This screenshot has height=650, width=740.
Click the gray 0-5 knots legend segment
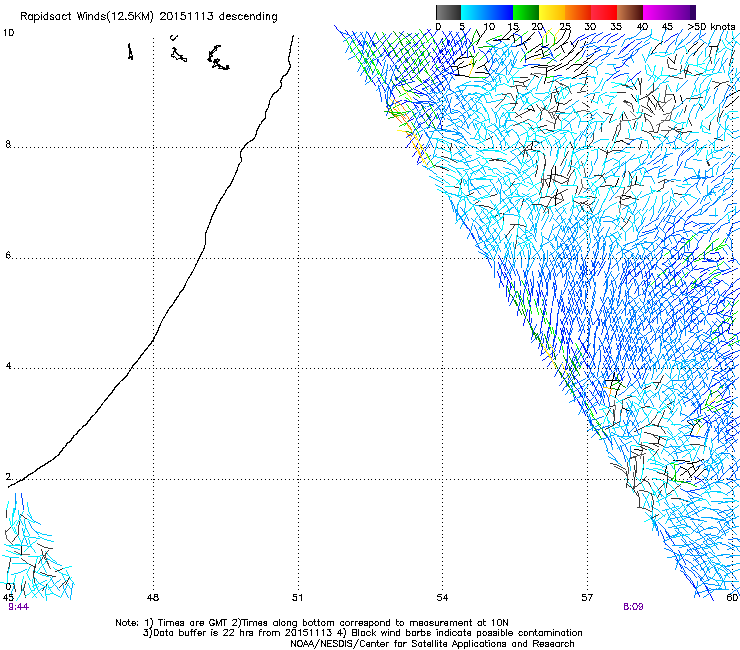tap(448, 12)
